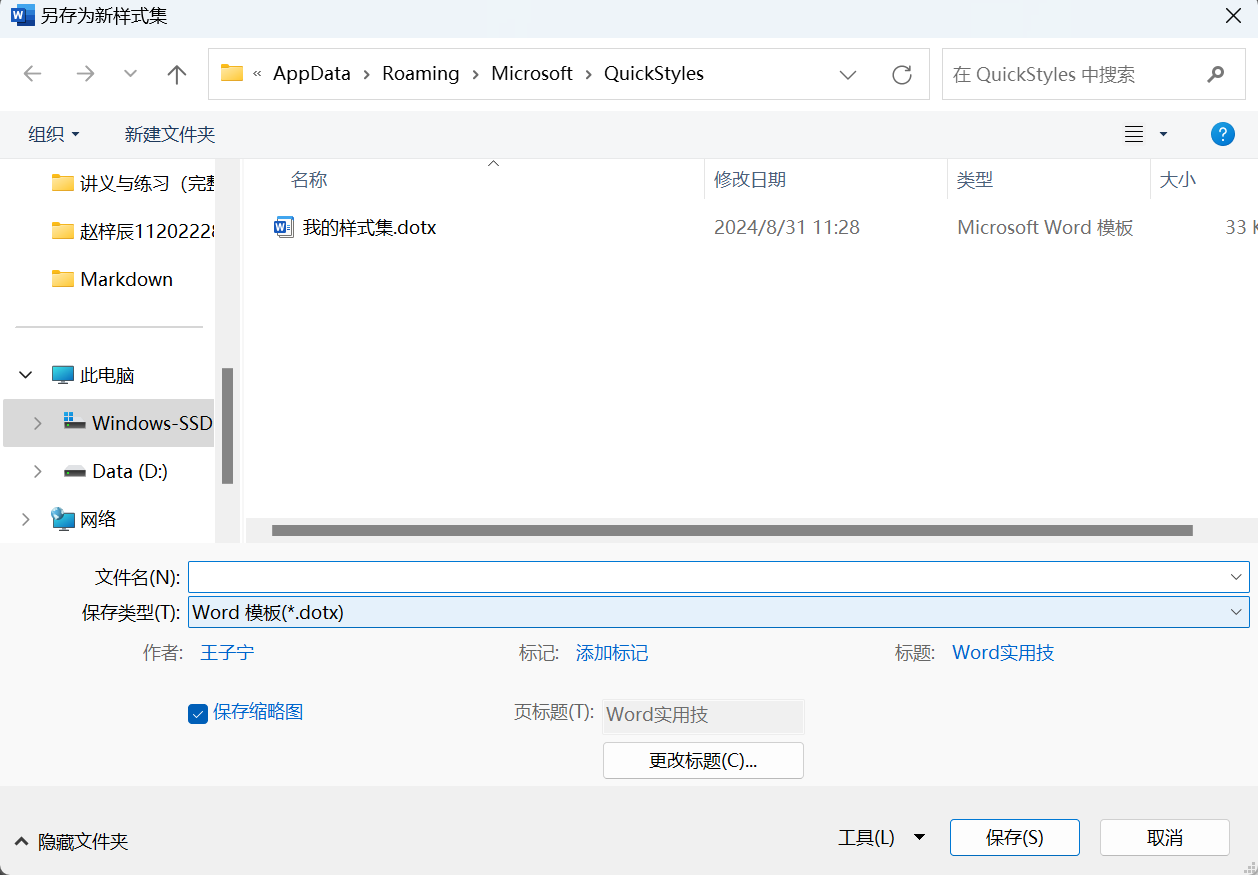Collapse the 此电脑 tree node
The height and width of the screenshot is (875, 1258).
pyautogui.click(x=25, y=375)
